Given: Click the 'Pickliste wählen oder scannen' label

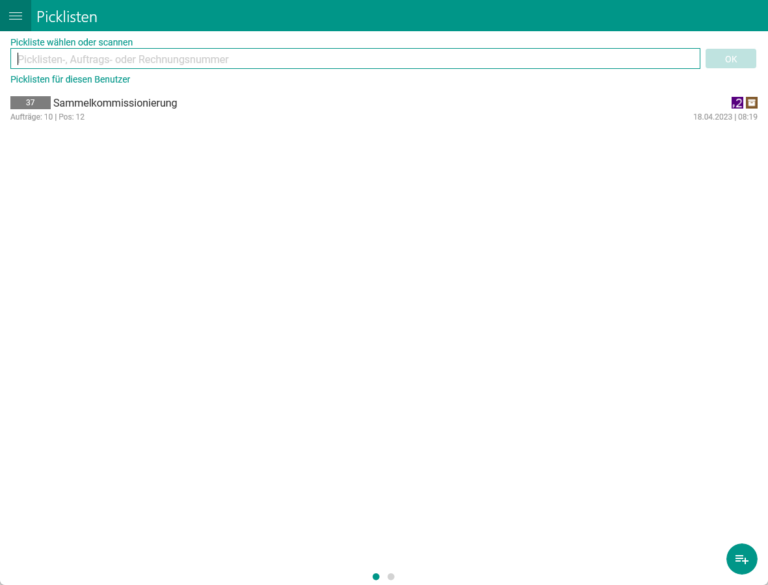Looking at the screenshot, I should [x=71, y=42].
